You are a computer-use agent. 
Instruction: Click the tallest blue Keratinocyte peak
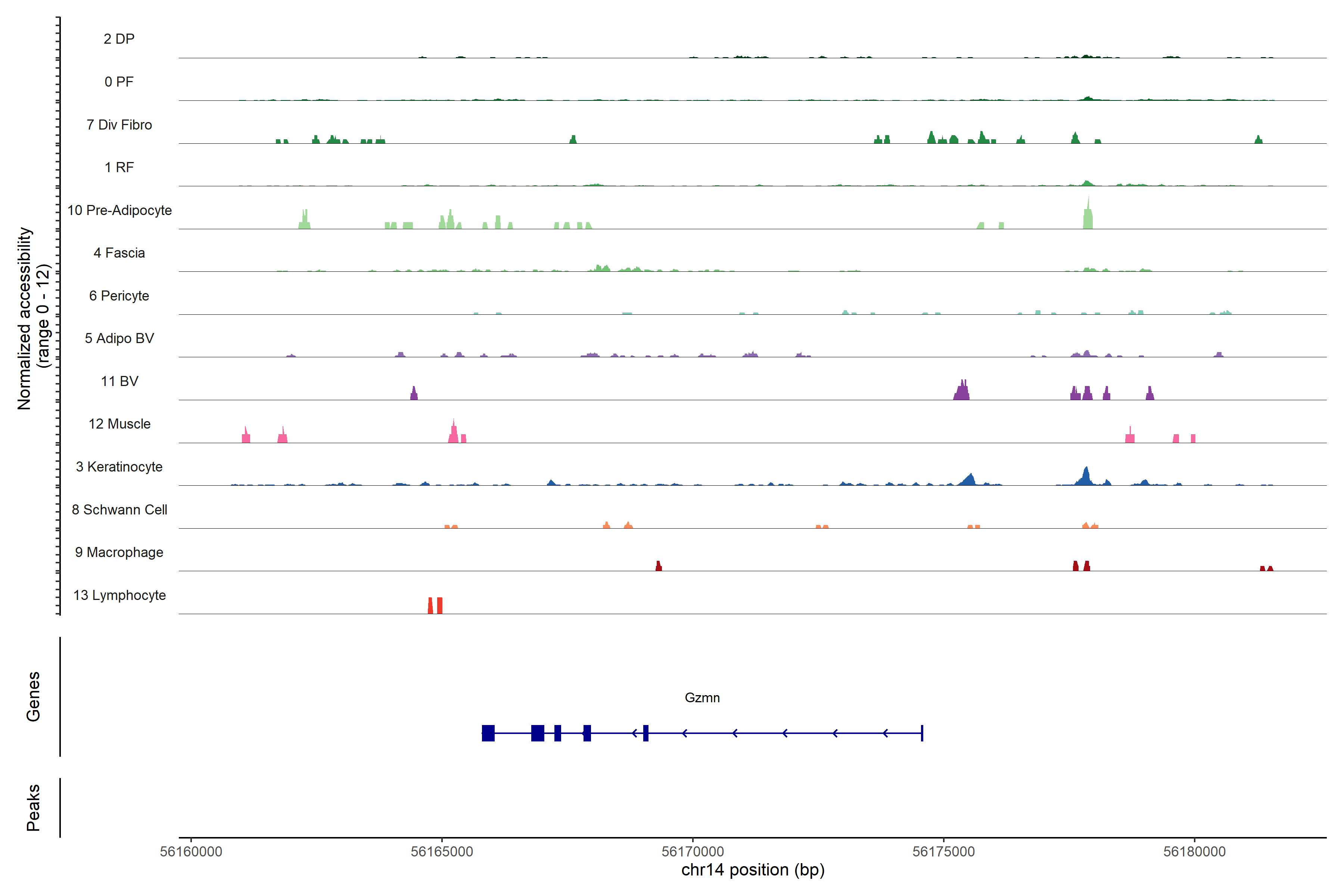coord(1086,477)
